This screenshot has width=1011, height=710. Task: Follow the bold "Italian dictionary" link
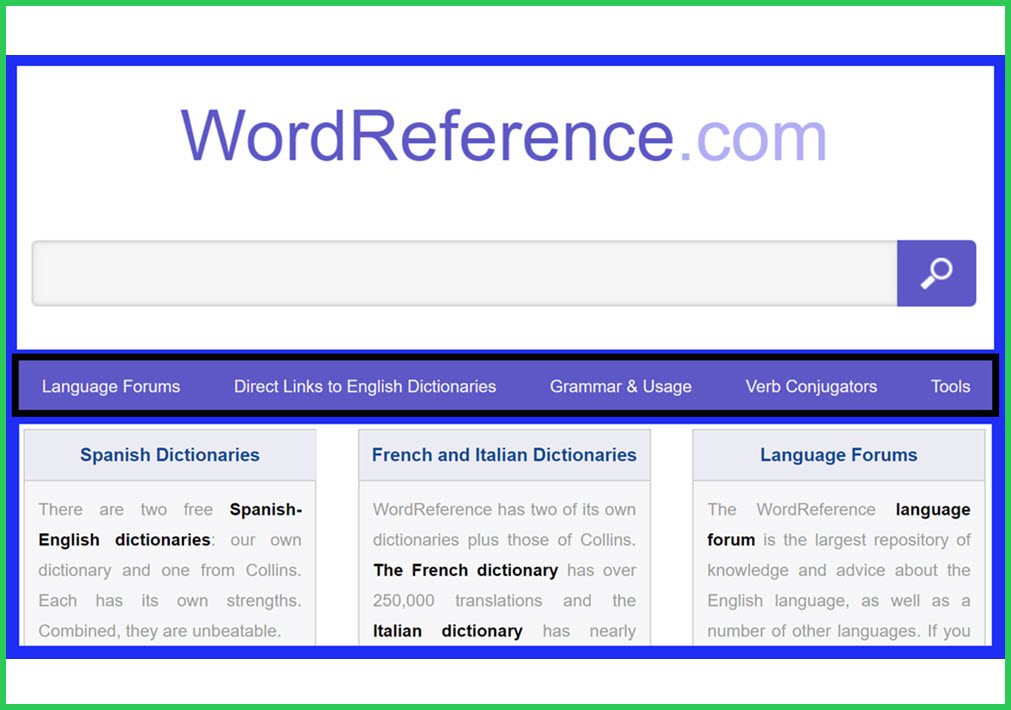point(447,631)
